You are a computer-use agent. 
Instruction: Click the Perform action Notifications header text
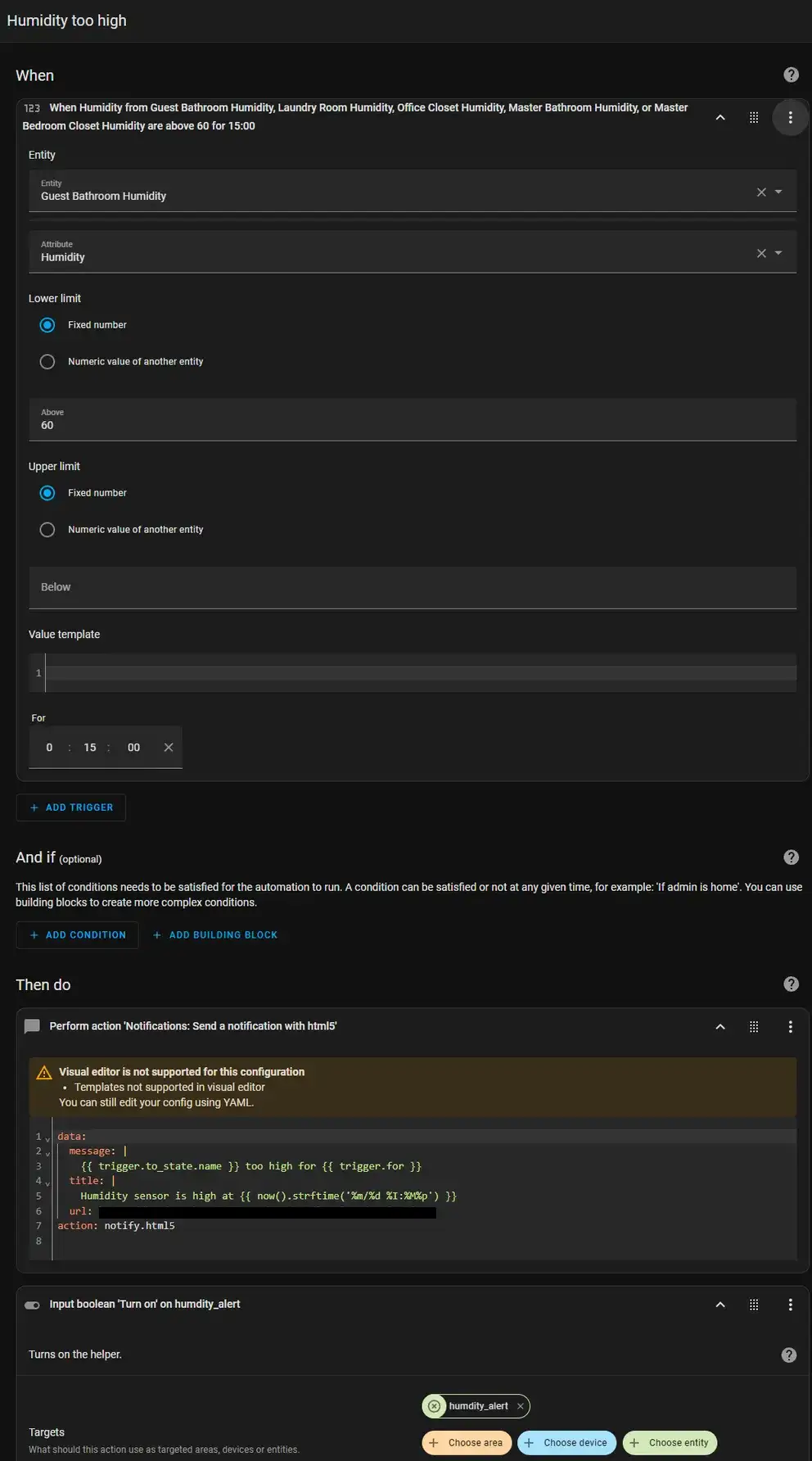pyautogui.click(x=193, y=1026)
